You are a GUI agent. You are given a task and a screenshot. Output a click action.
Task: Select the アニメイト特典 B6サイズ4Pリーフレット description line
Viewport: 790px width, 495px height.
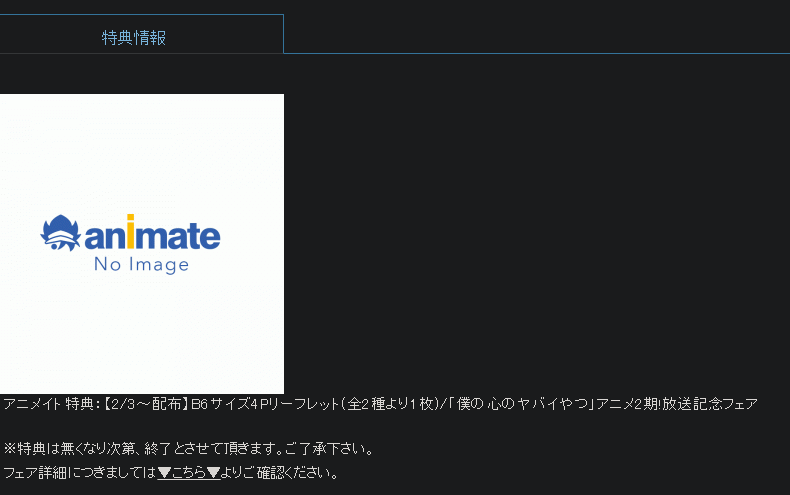pyautogui.click(x=380, y=404)
